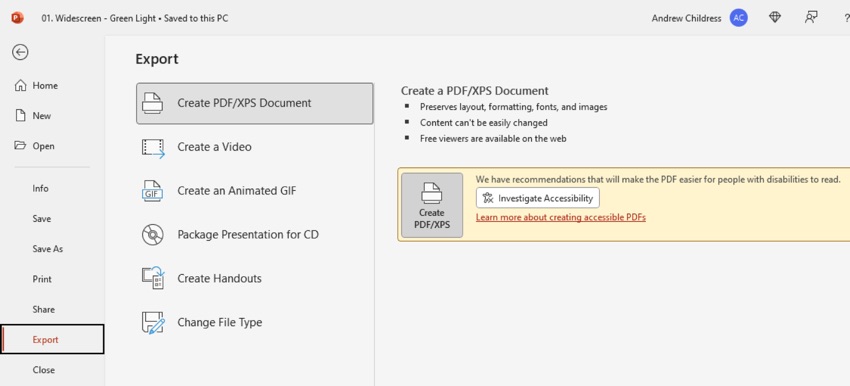Click 'Content can't be easily changed' bullet

coord(484,123)
